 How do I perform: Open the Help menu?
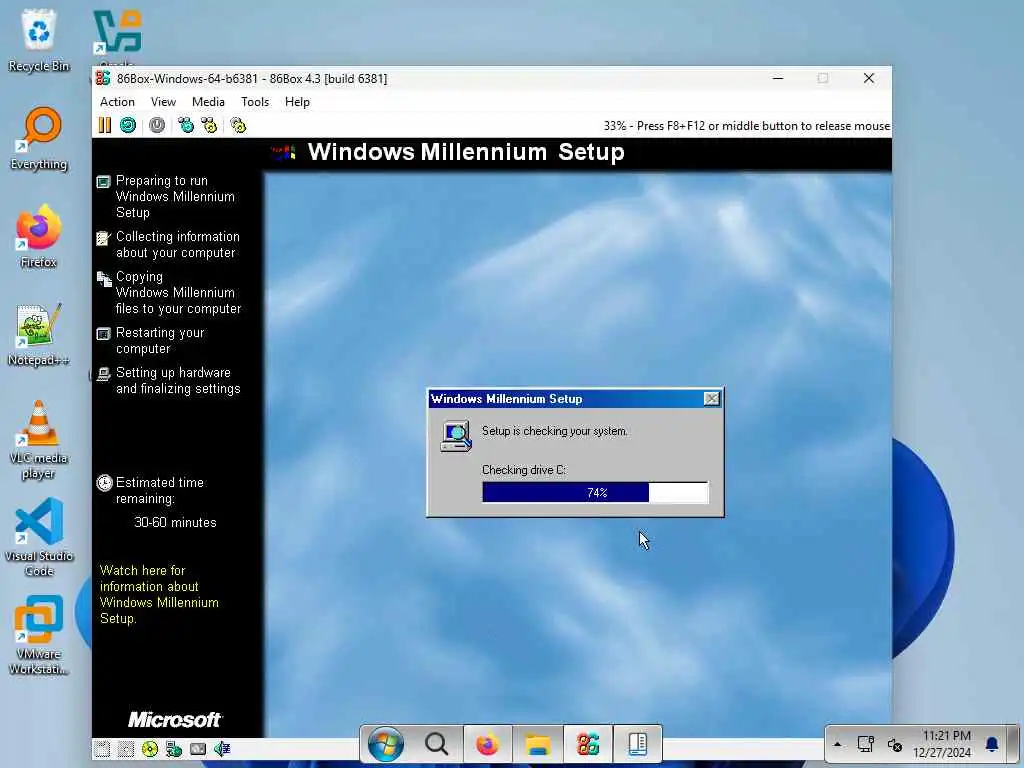[297, 102]
